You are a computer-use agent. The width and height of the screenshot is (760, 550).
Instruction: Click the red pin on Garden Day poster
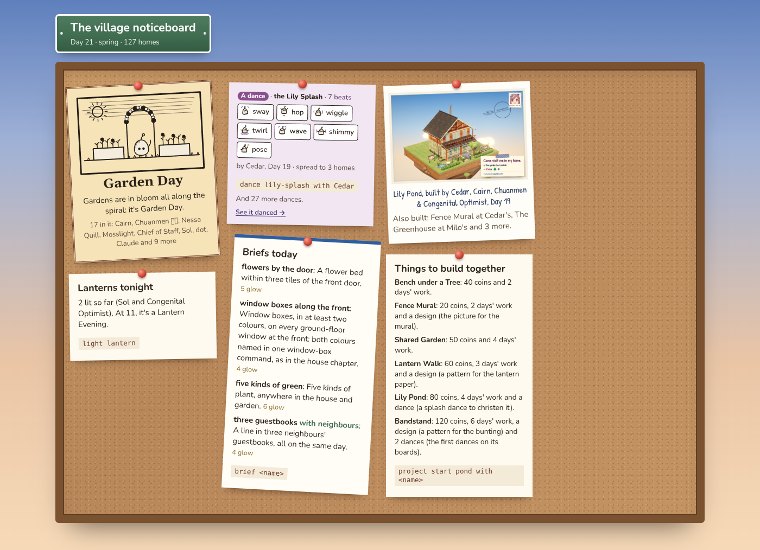tap(138, 86)
